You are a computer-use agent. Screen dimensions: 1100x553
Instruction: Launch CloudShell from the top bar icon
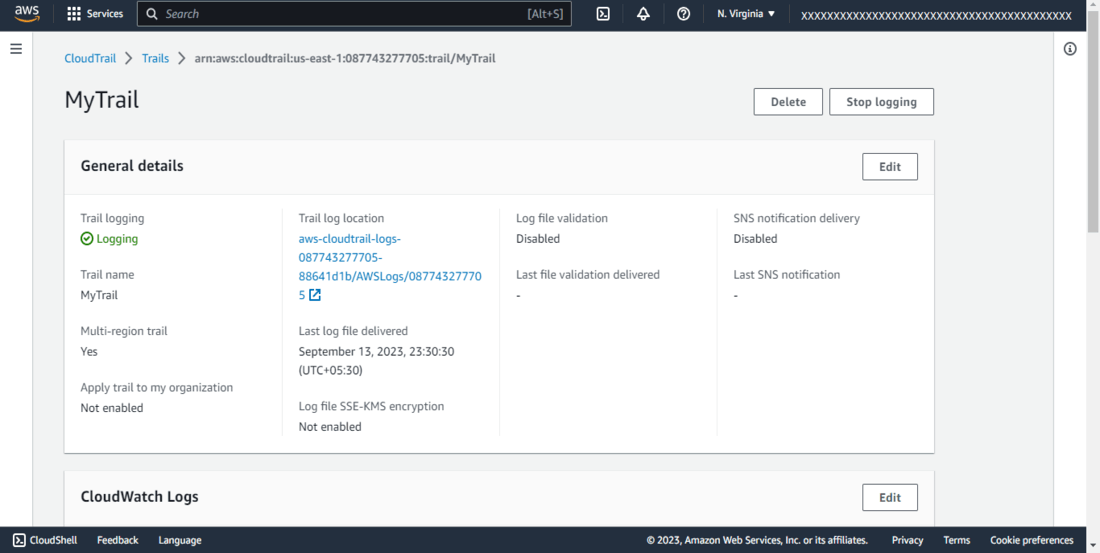pos(603,14)
